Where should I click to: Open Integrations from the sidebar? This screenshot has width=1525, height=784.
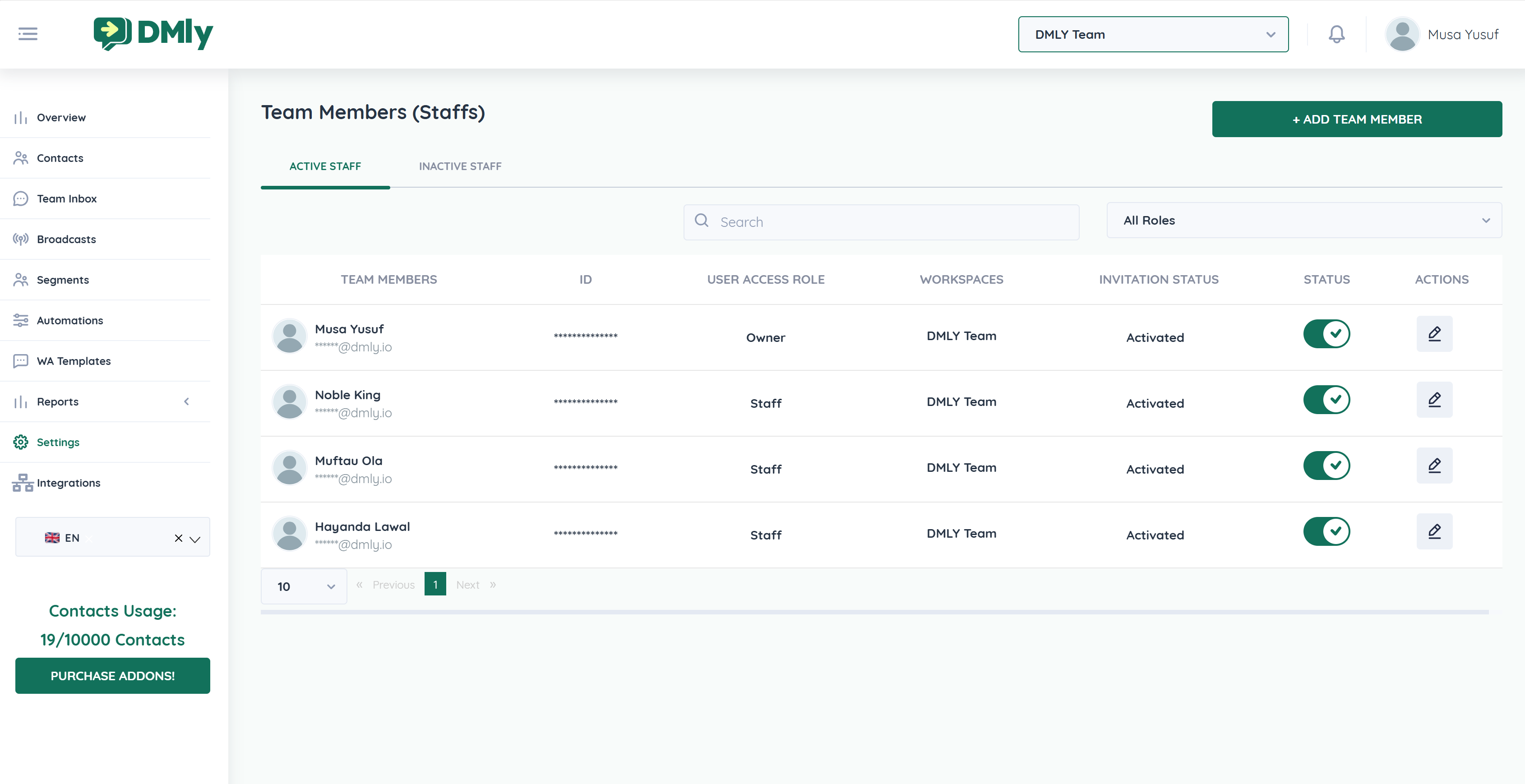click(68, 483)
